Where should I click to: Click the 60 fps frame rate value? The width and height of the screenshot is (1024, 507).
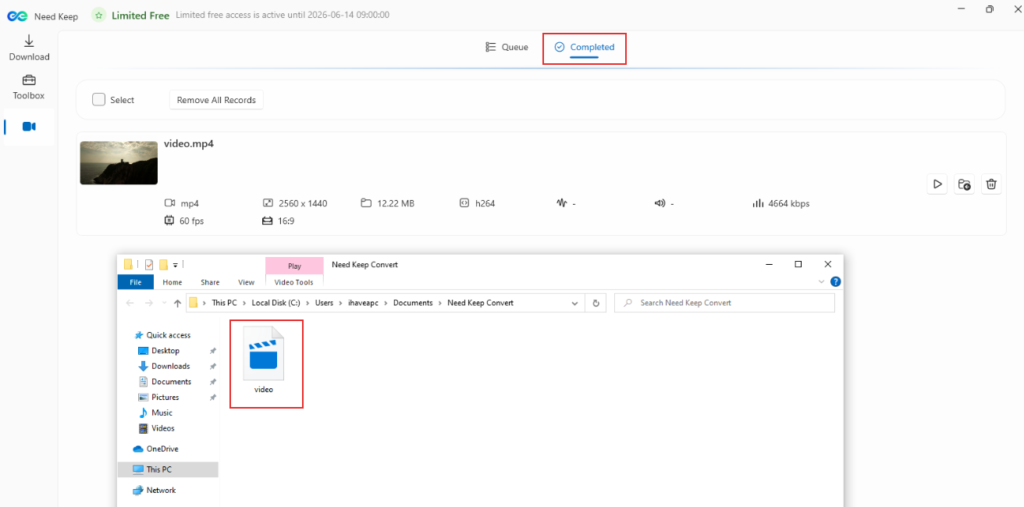[192, 221]
